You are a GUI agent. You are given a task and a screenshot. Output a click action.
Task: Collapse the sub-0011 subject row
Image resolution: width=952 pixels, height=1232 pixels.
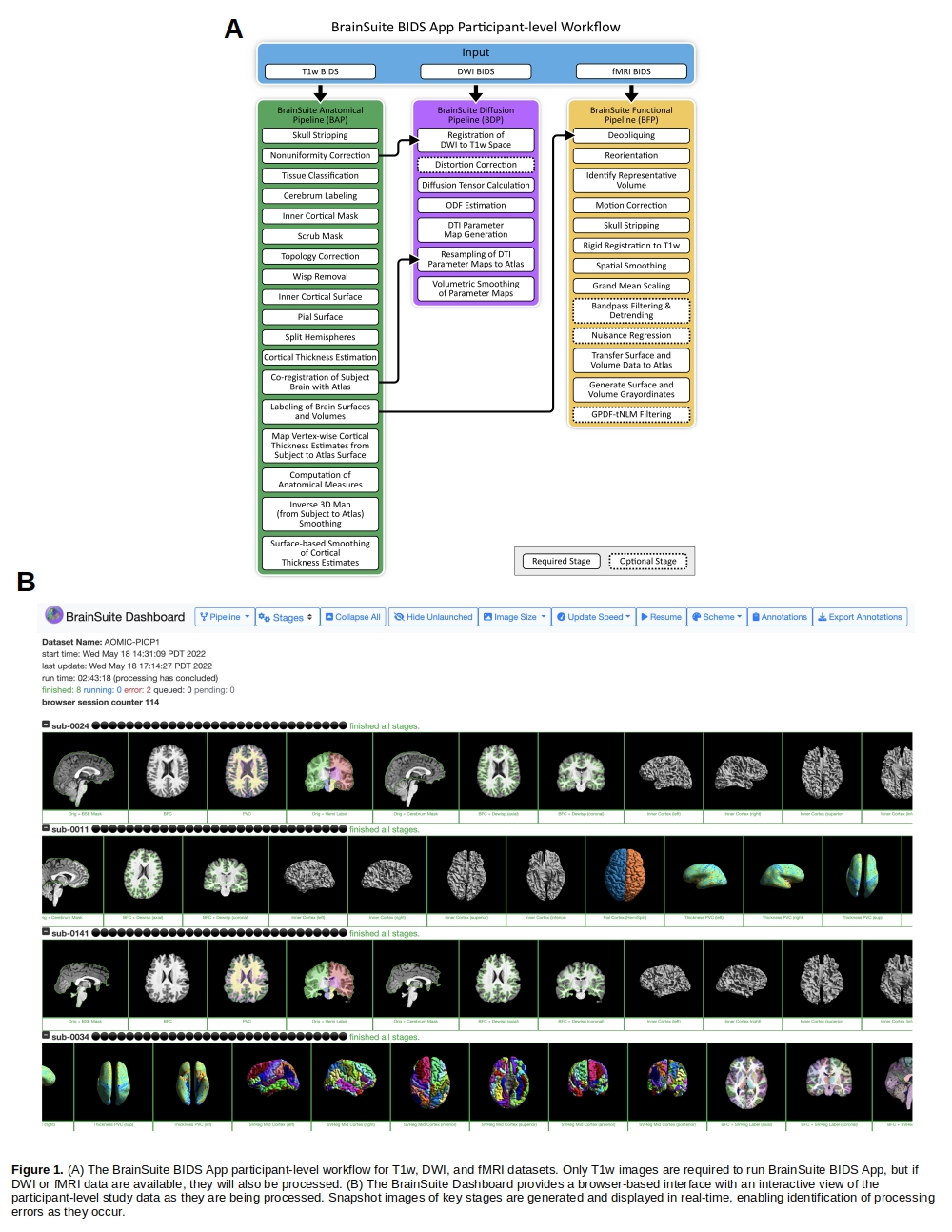click(x=46, y=828)
